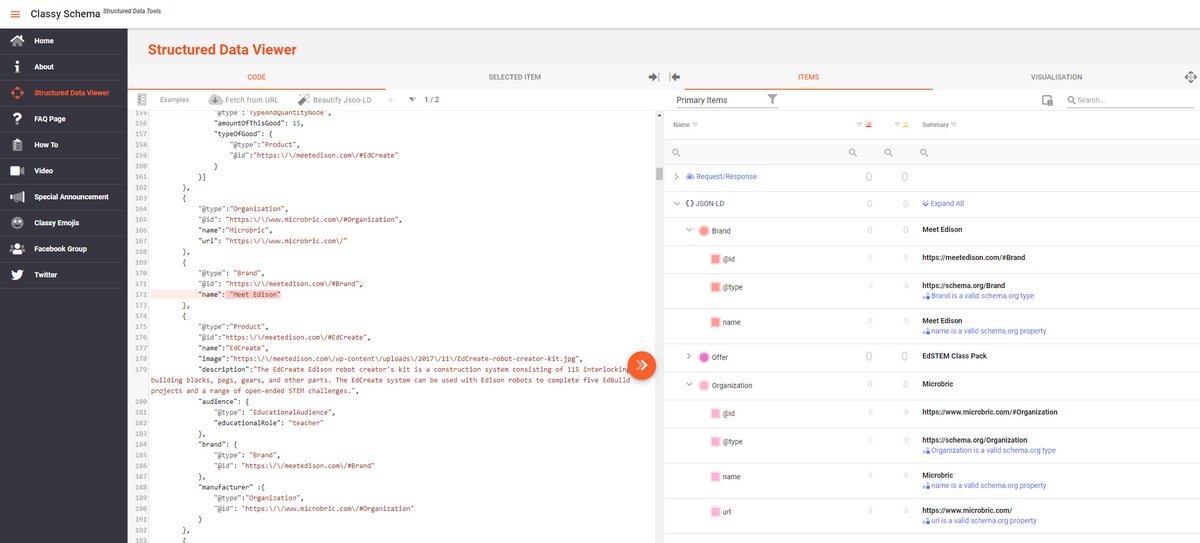Click the Twitter bird icon
Image resolution: width=1200 pixels, height=543 pixels.
[17, 275]
